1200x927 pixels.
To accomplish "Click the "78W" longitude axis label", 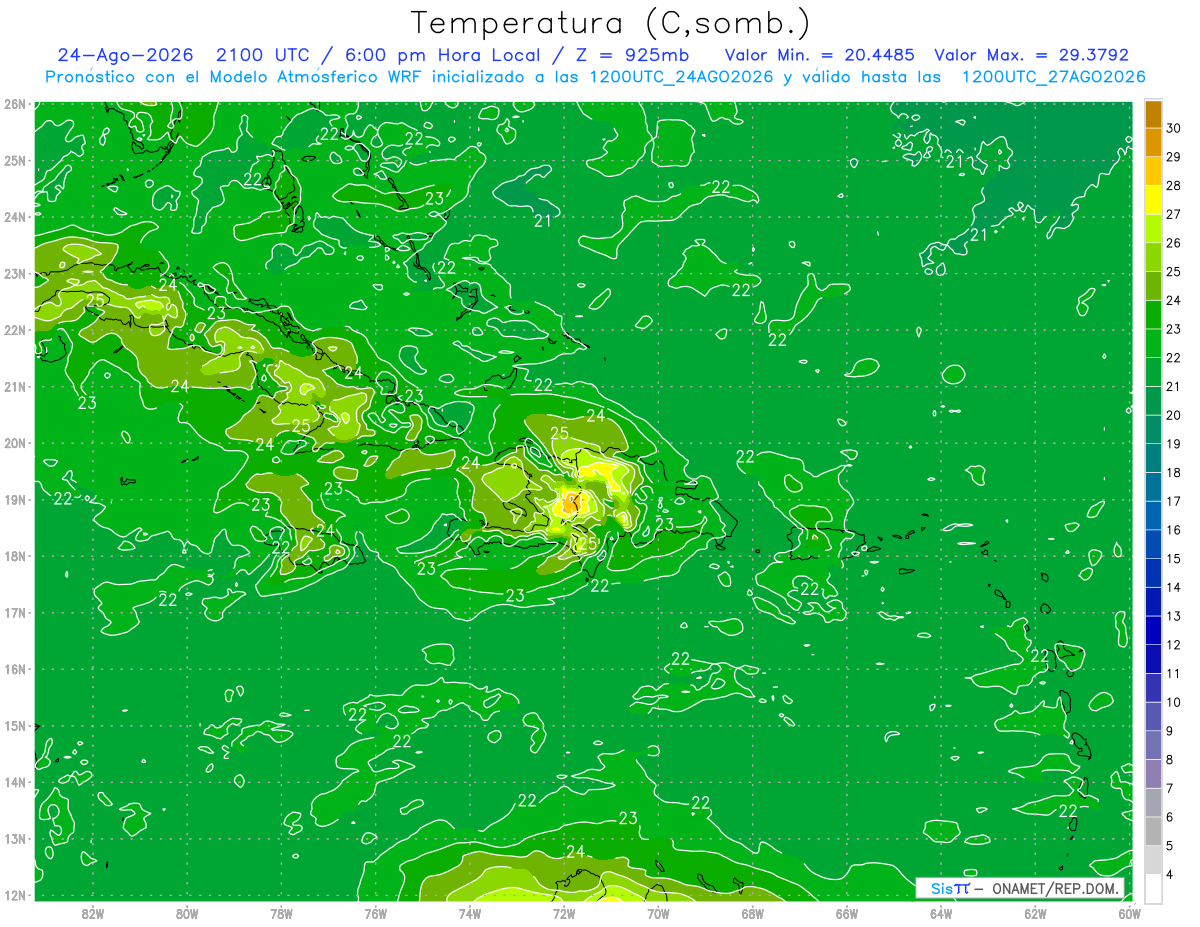I will click(x=281, y=913).
